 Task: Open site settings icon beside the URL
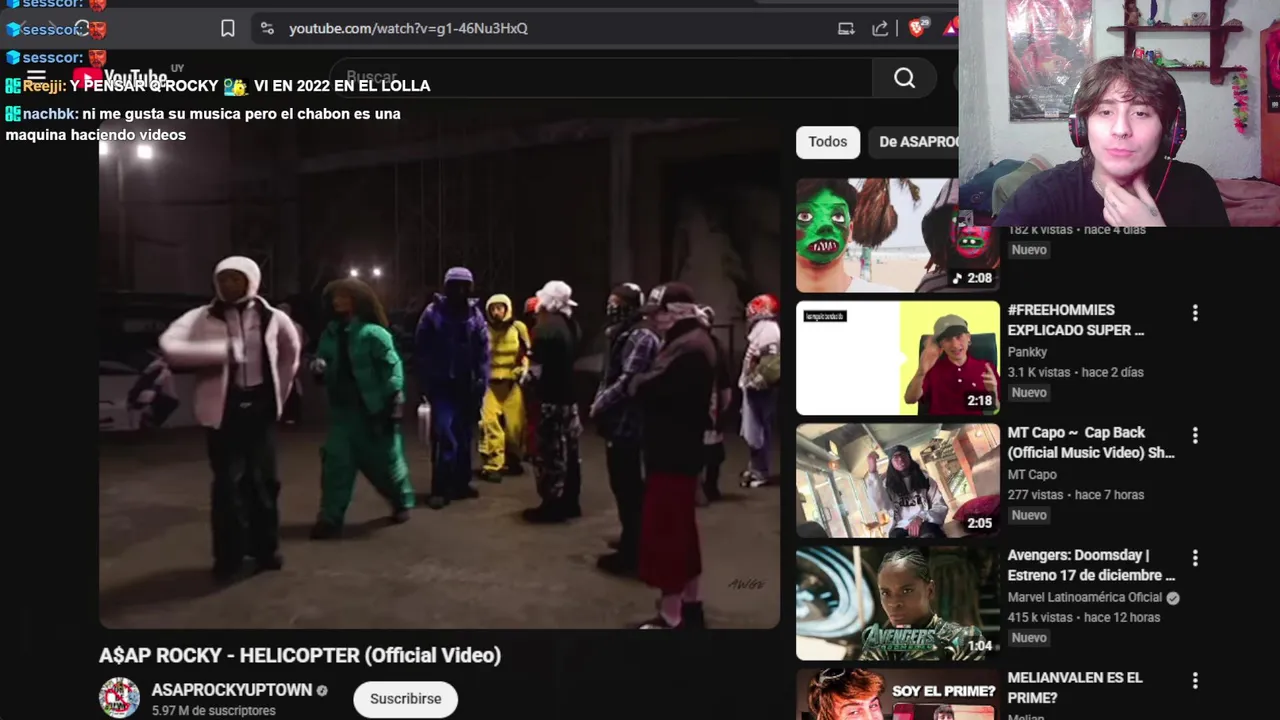(267, 29)
